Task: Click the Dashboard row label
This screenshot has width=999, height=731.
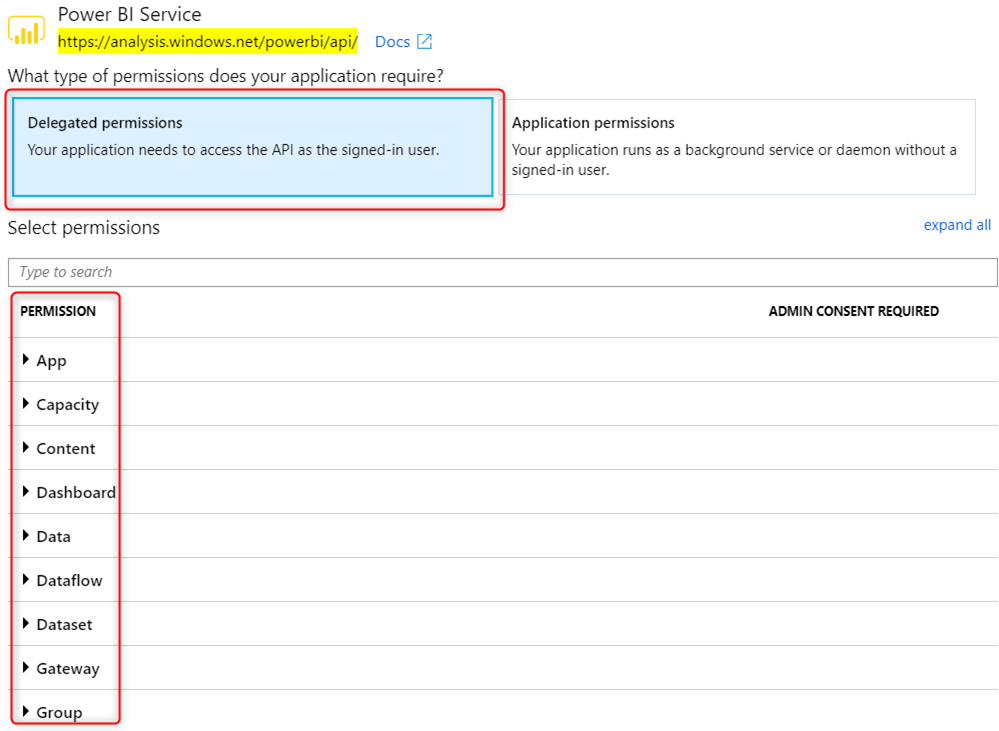Action: (76, 493)
